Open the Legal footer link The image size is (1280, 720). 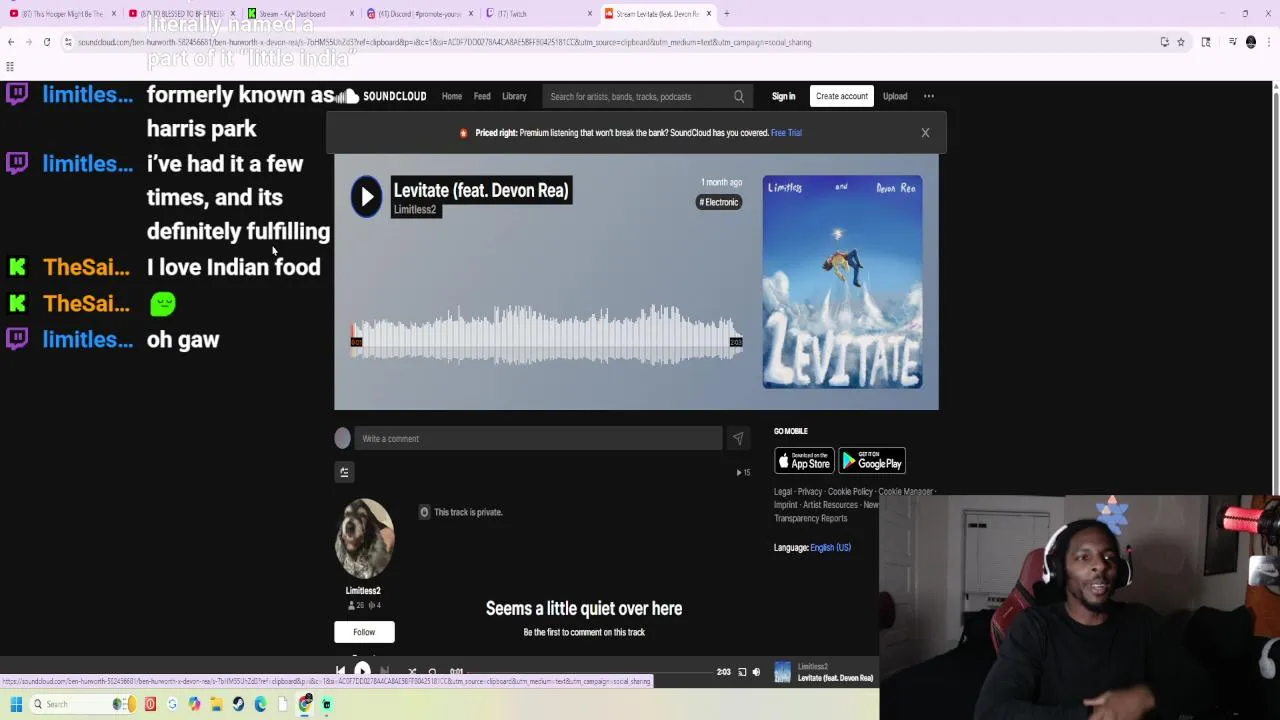pos(782,492)
